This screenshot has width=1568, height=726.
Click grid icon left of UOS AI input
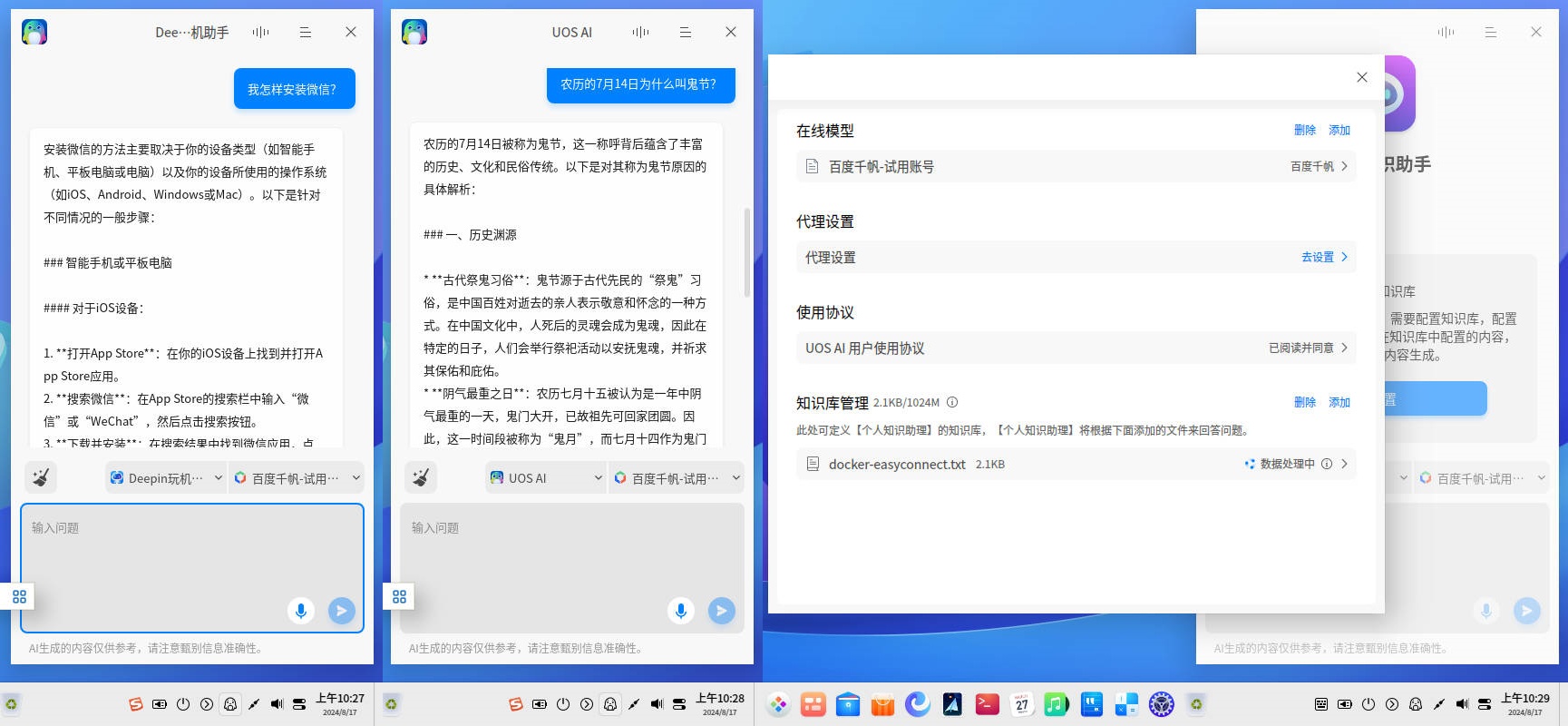399,596
